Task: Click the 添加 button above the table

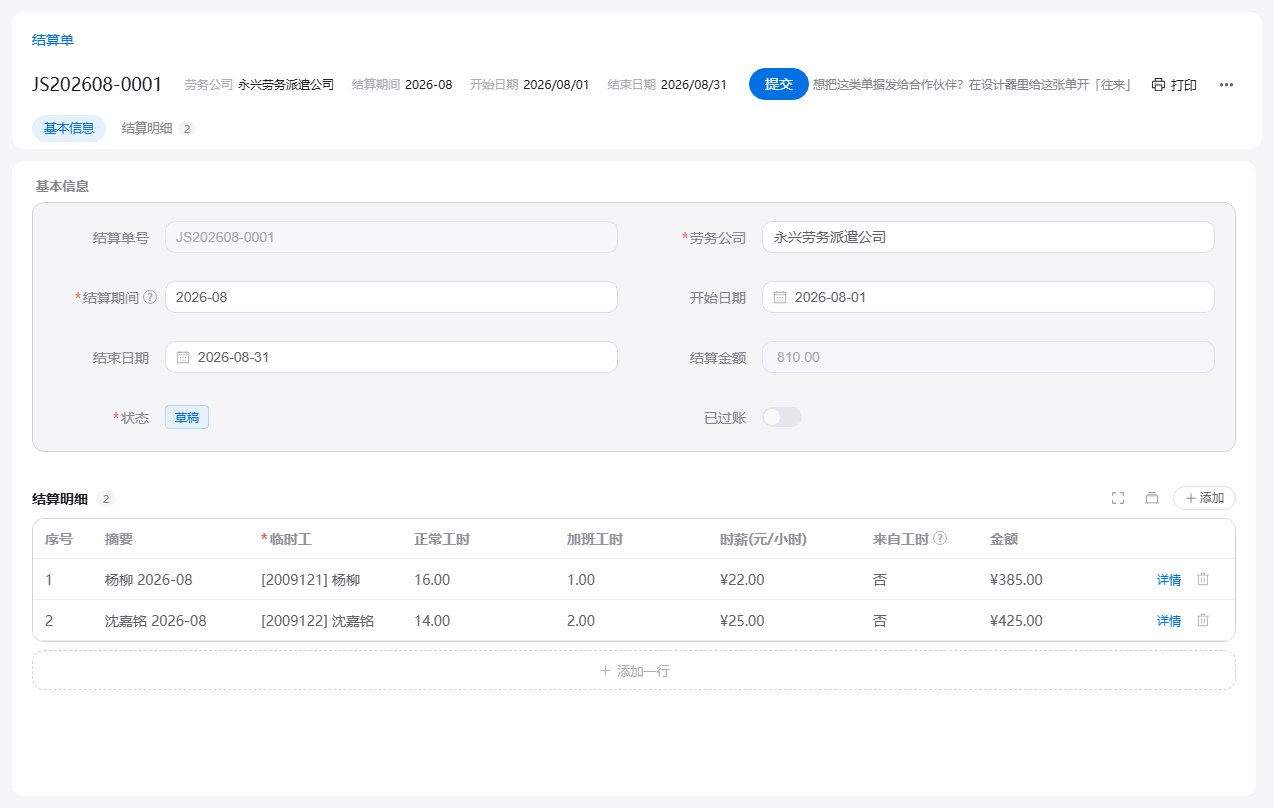Action: 1204,498
